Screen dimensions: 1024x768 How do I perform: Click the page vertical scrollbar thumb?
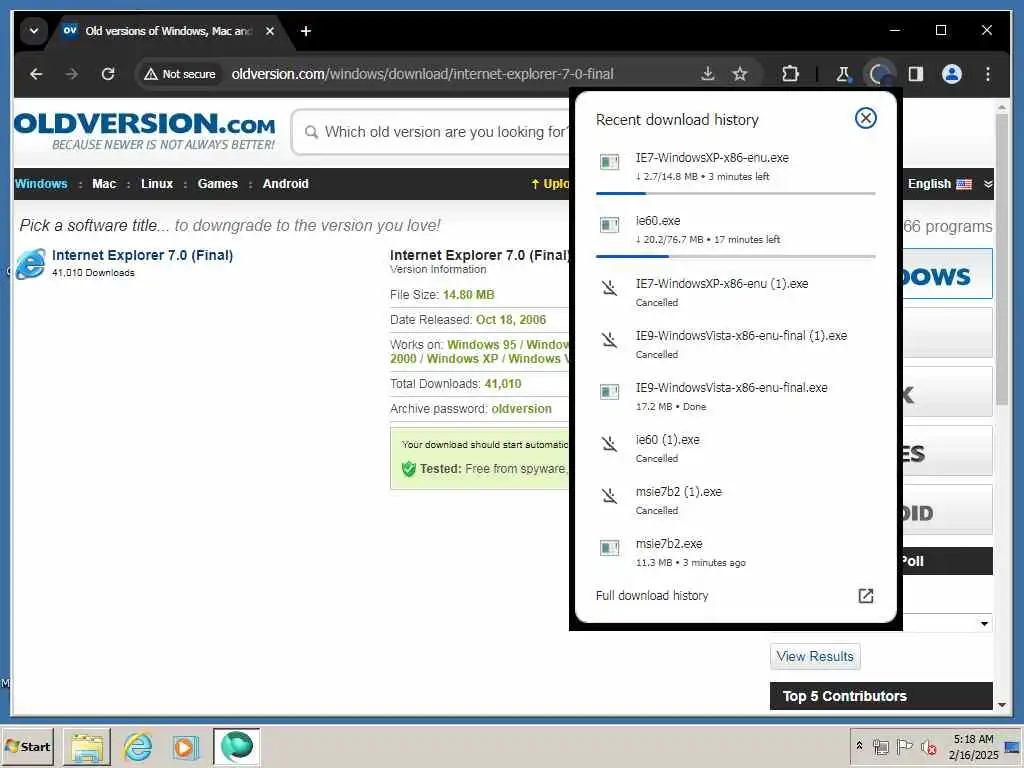[1002, 259]
